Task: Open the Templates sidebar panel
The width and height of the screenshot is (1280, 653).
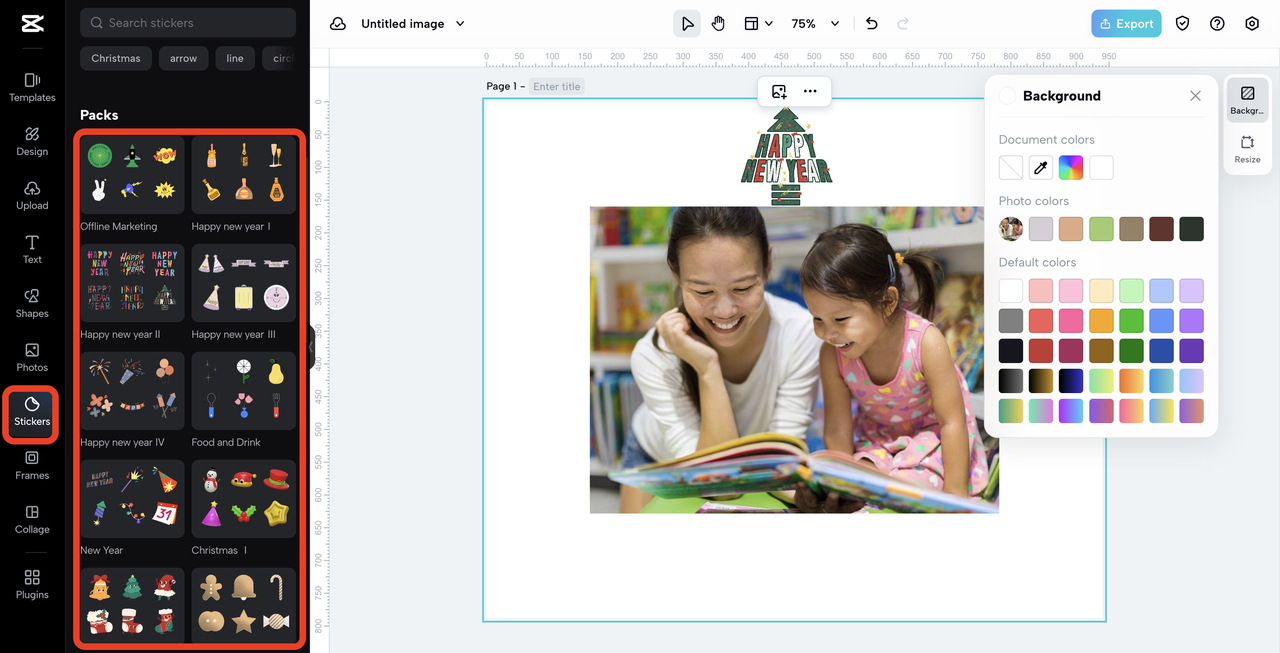Action: [32, 87]
